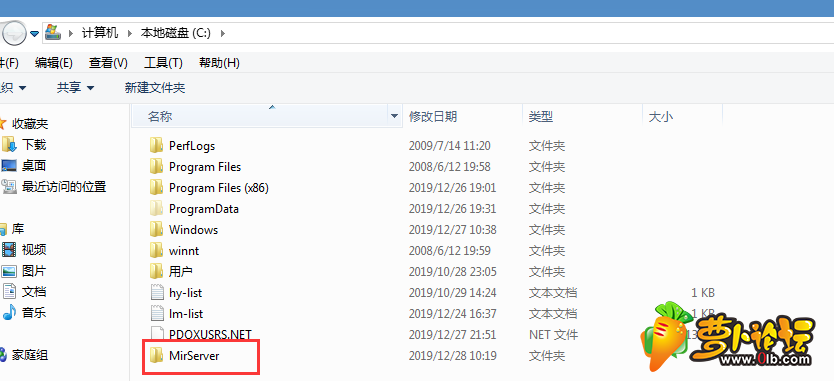Click the 文档 library icon
Image resolution: width=834 pixels, height=381 pixels.
point(9,292)
